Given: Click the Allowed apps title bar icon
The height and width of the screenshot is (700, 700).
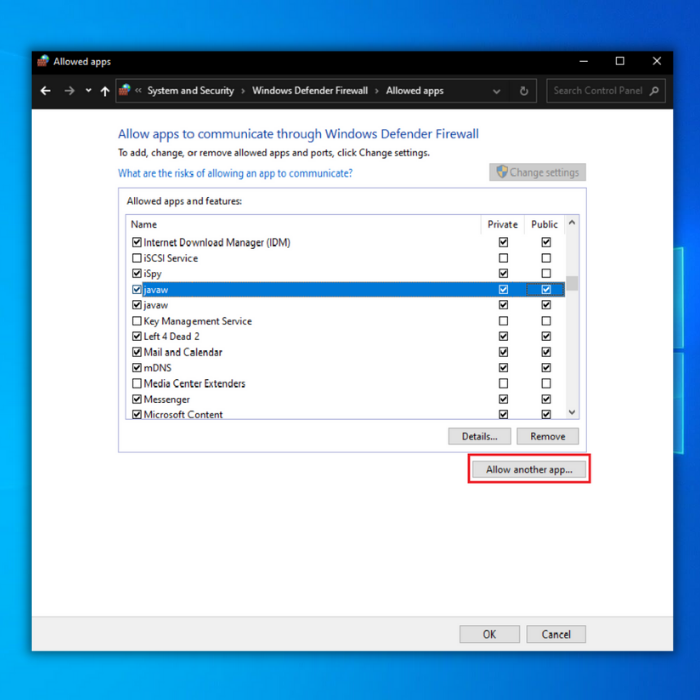Looking at the screenshot, I should pos(43,61).
